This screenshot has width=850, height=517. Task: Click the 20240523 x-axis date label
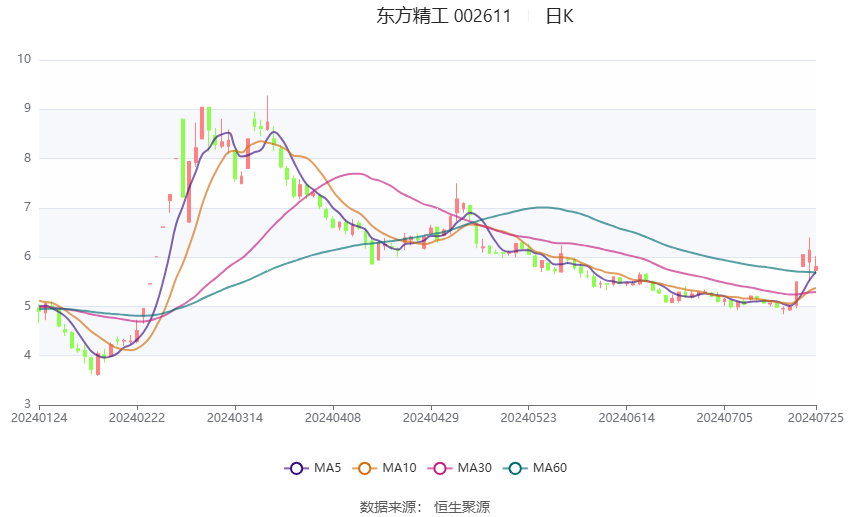[x=529, y=418]
